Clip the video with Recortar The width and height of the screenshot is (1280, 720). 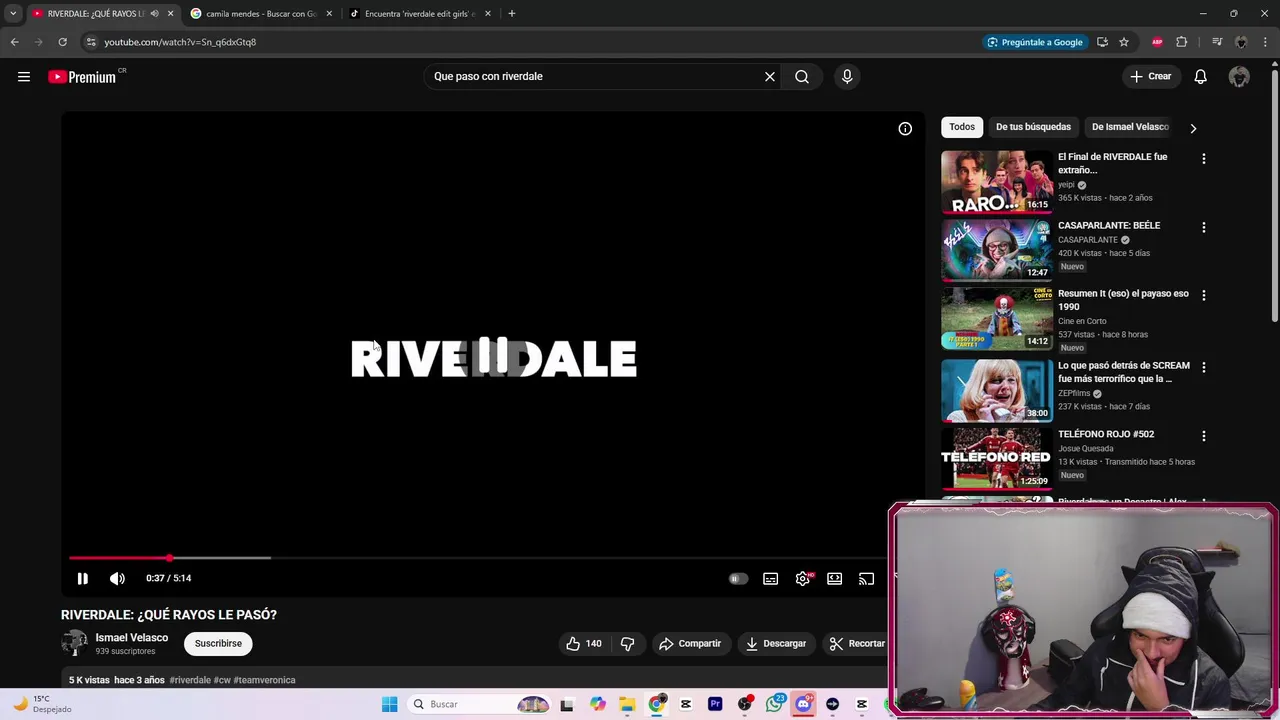[858, 644]
